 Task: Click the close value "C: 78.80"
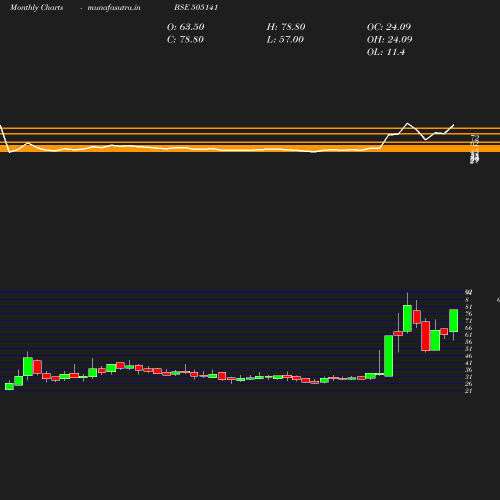click(185, 39)
